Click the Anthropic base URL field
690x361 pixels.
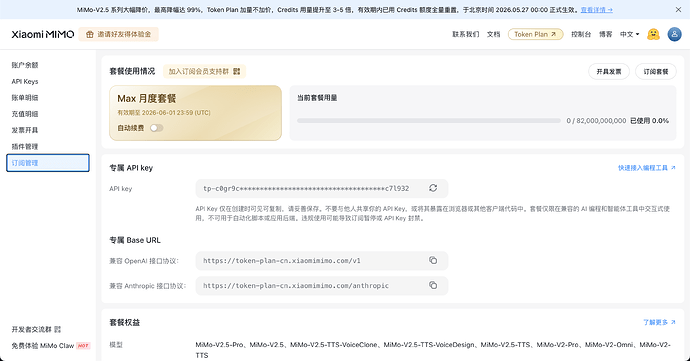pos(322,286)
